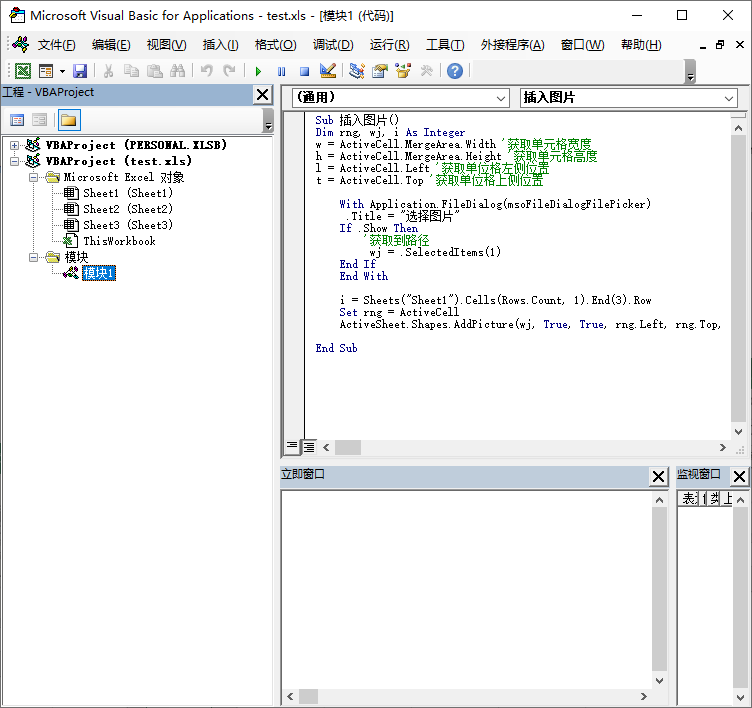Close the 监视窗口 pane
The width and height of the screenshot is (752, 708).
pos(739,476)
